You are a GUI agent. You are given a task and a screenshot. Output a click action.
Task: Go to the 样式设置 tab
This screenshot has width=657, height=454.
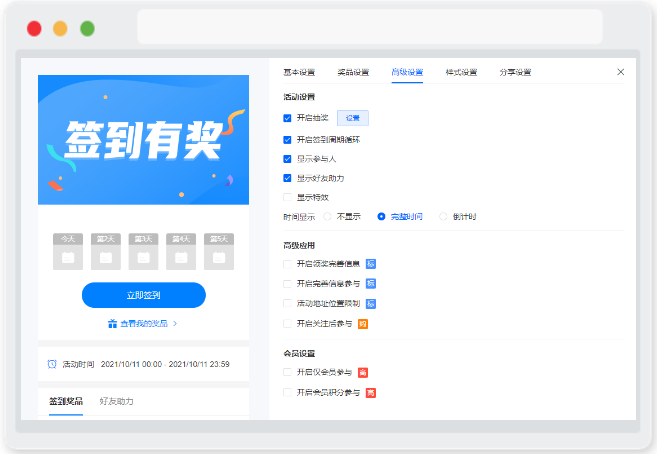tap(461, 72)
